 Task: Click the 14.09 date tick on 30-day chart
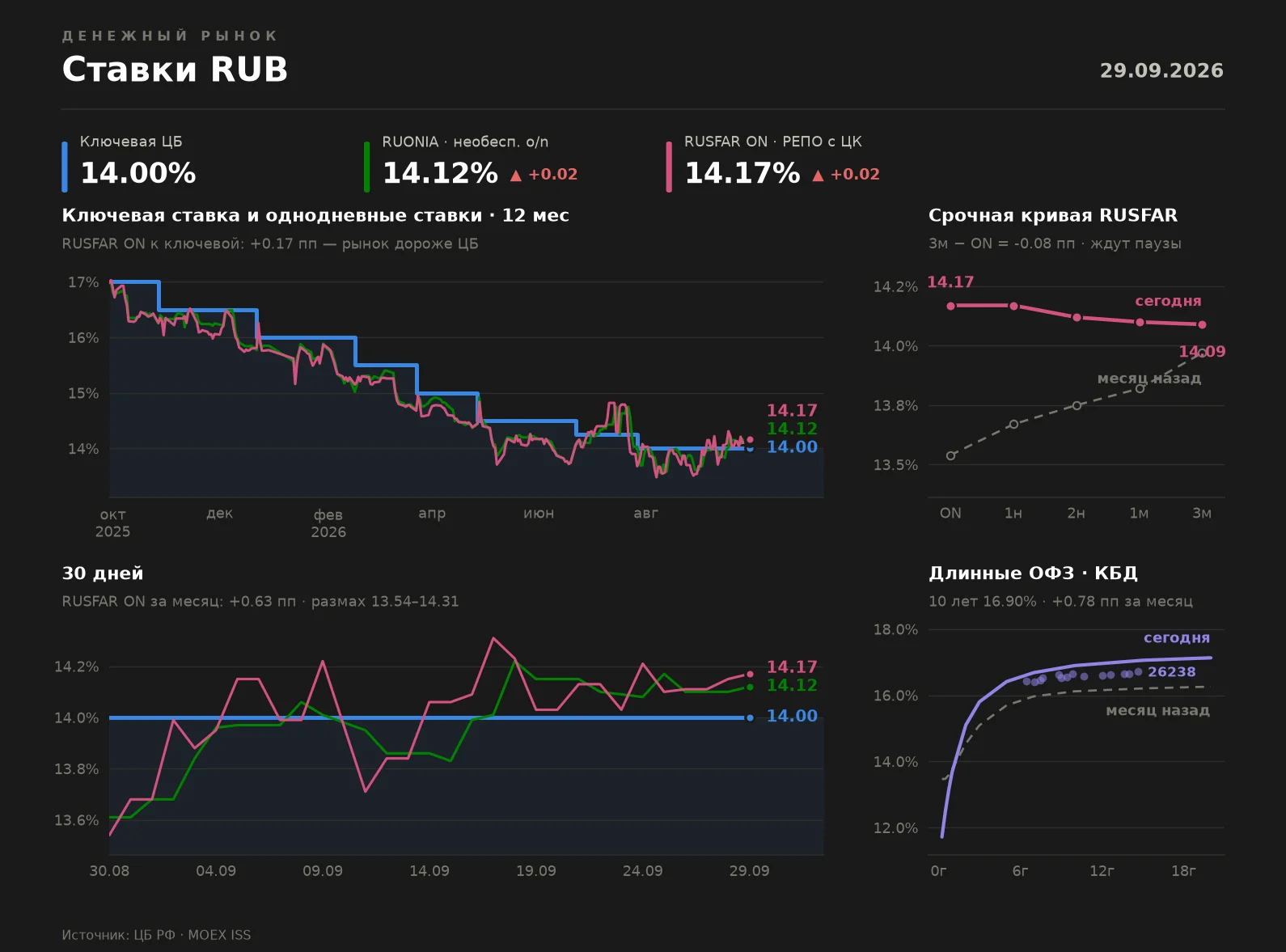coord(429,871)
